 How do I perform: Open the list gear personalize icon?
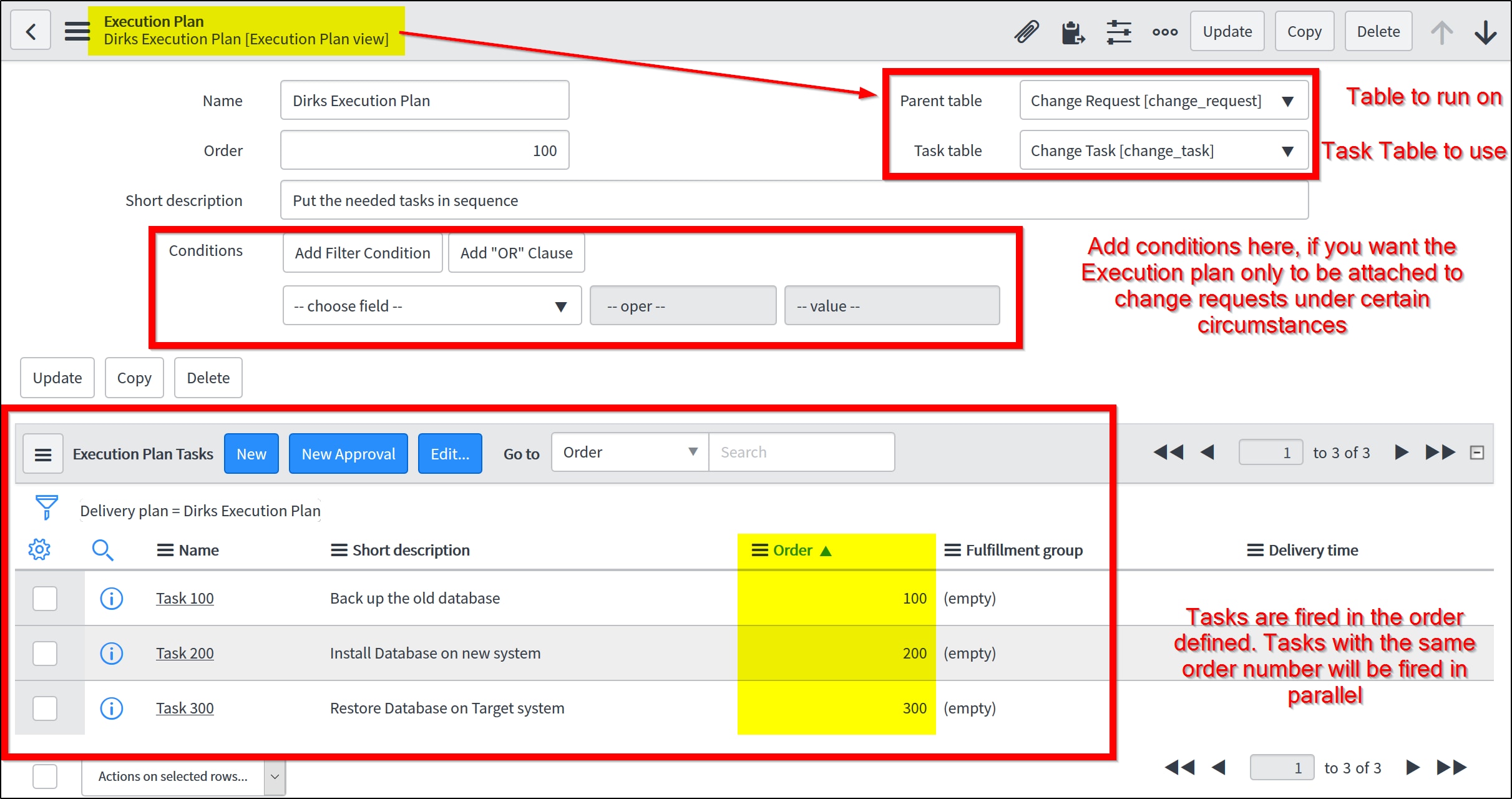pos(39,550)
